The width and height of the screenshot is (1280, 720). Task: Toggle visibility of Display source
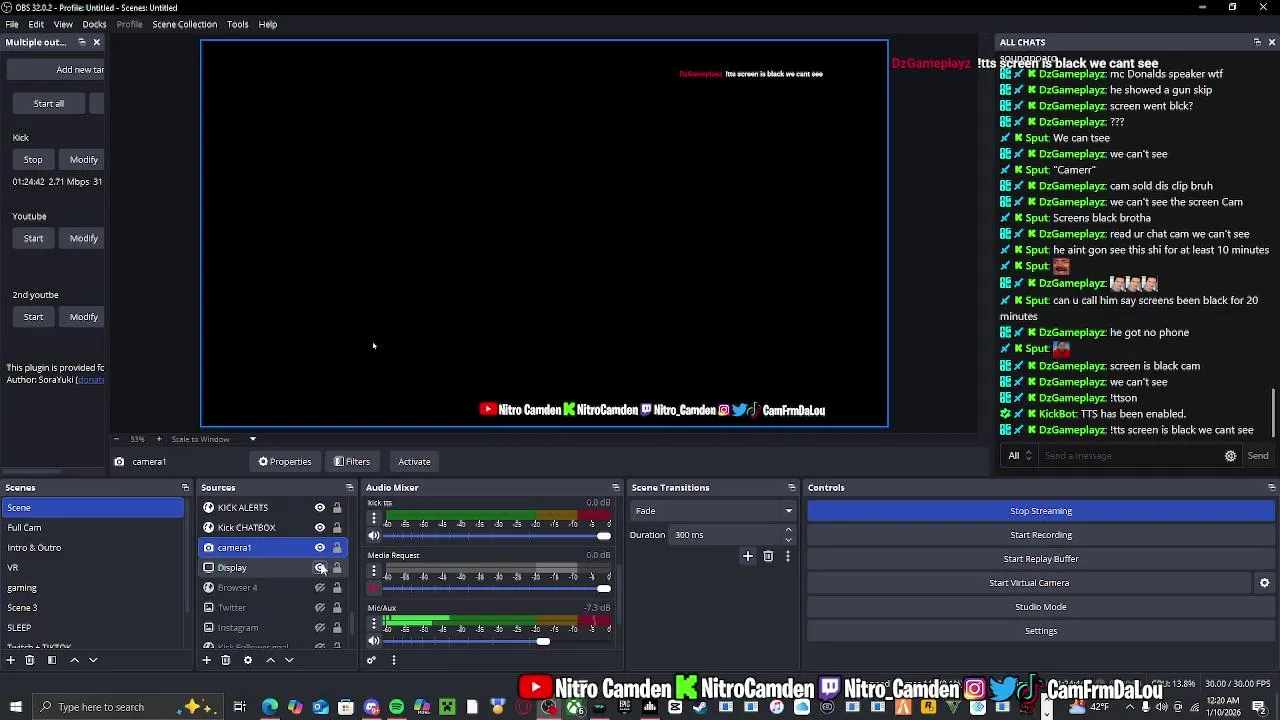coord(320,568)
